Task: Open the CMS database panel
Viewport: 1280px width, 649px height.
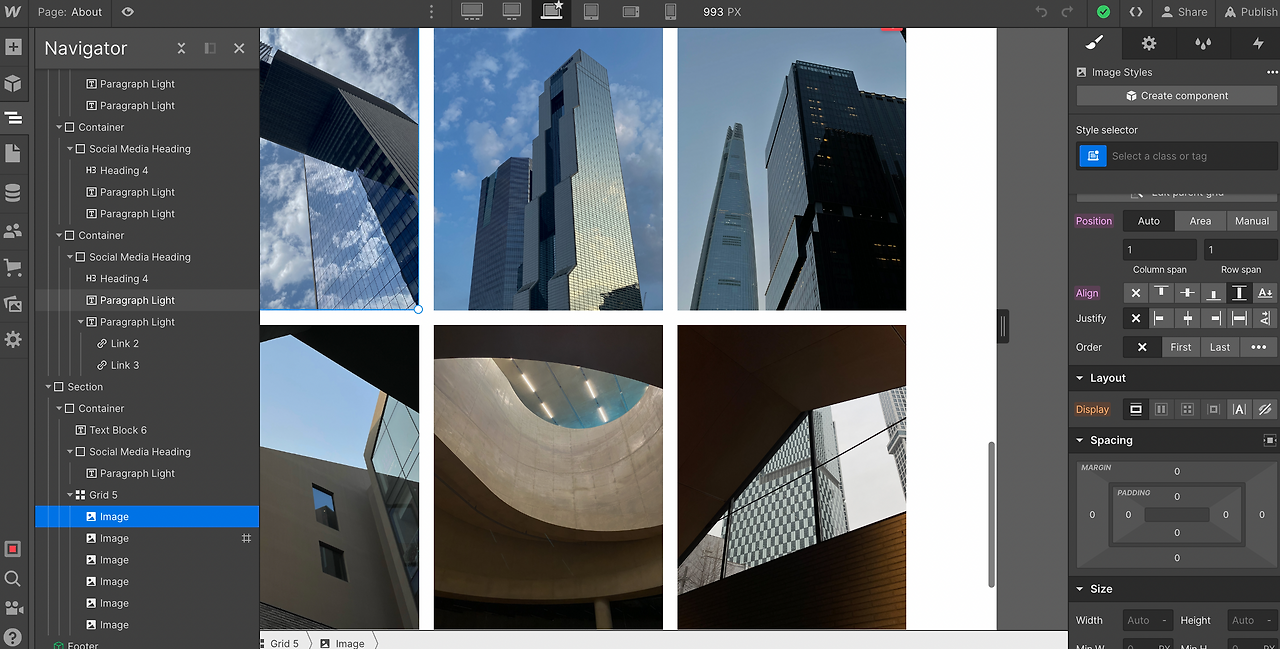Action: tap(13, 193)
